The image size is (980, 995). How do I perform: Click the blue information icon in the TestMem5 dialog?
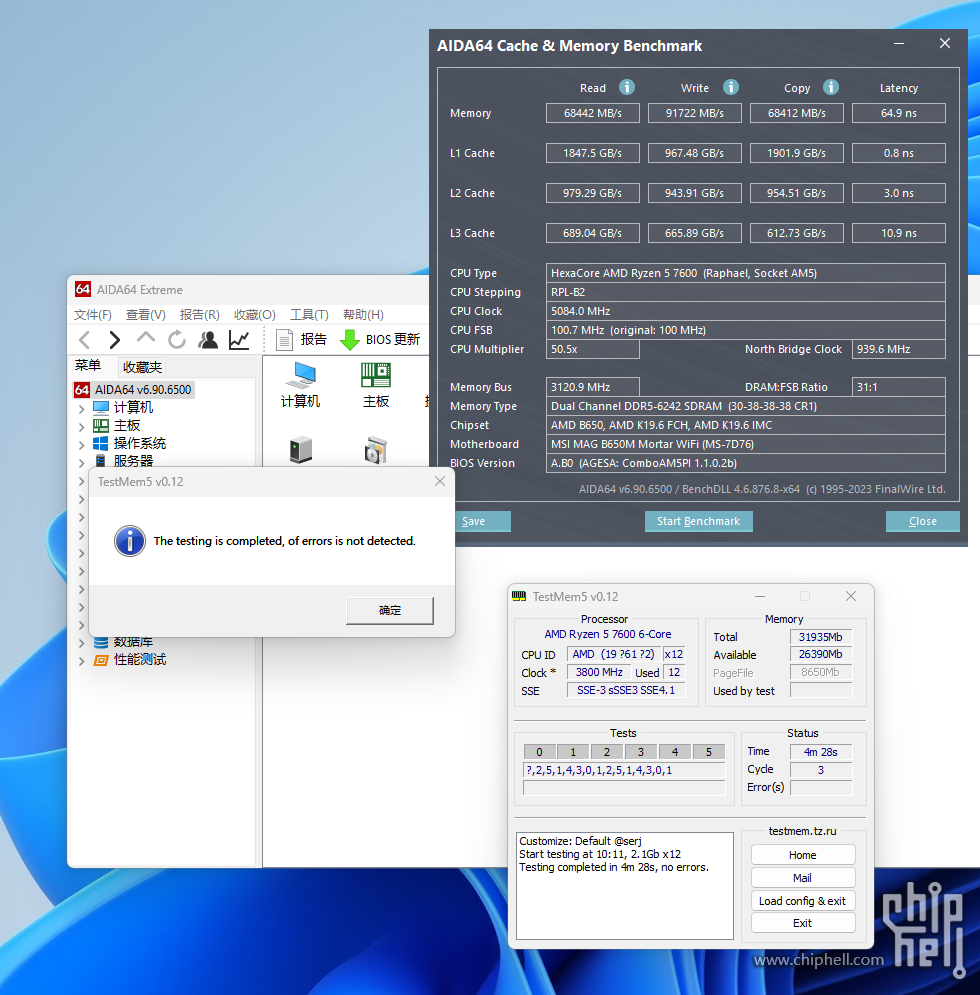click(x=129, y=541)
